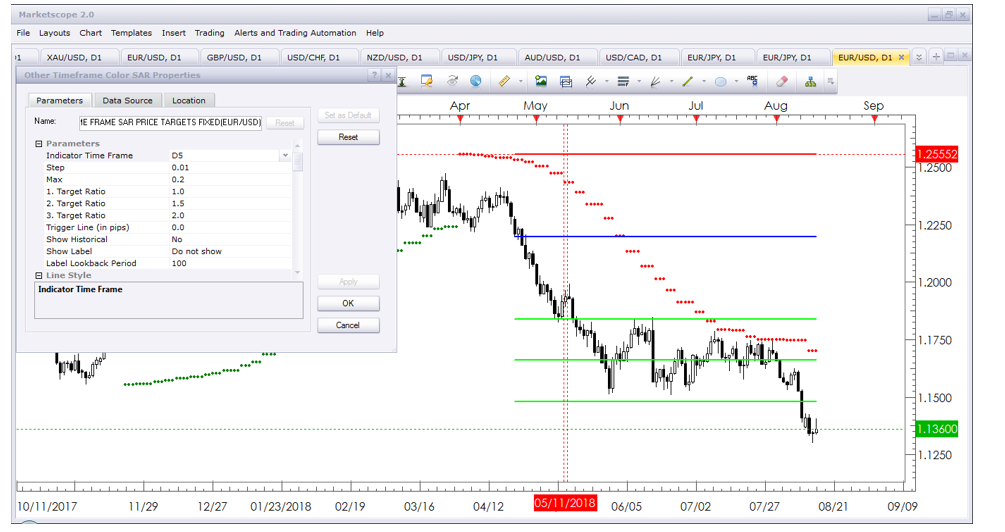Open the Templates menu

131,33
